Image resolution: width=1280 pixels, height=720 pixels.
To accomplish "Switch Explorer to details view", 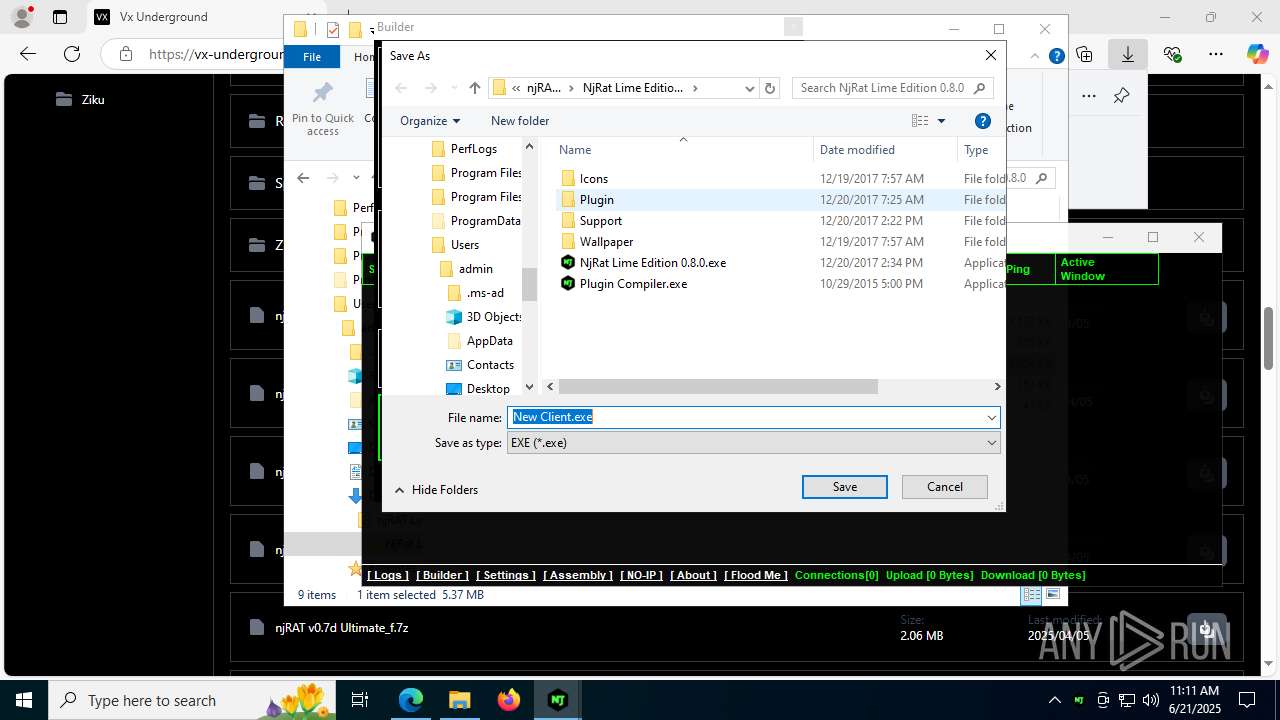I will pos(1031,594).
